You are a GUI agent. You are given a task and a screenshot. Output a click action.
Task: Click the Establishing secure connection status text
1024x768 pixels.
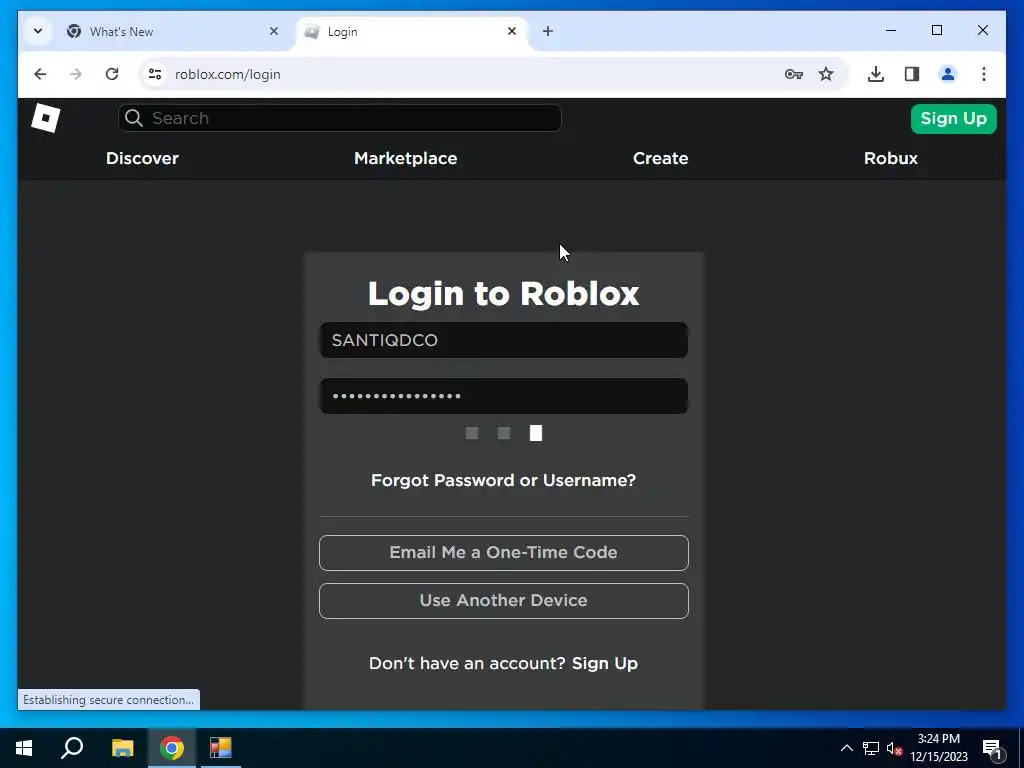pos(108,700)
